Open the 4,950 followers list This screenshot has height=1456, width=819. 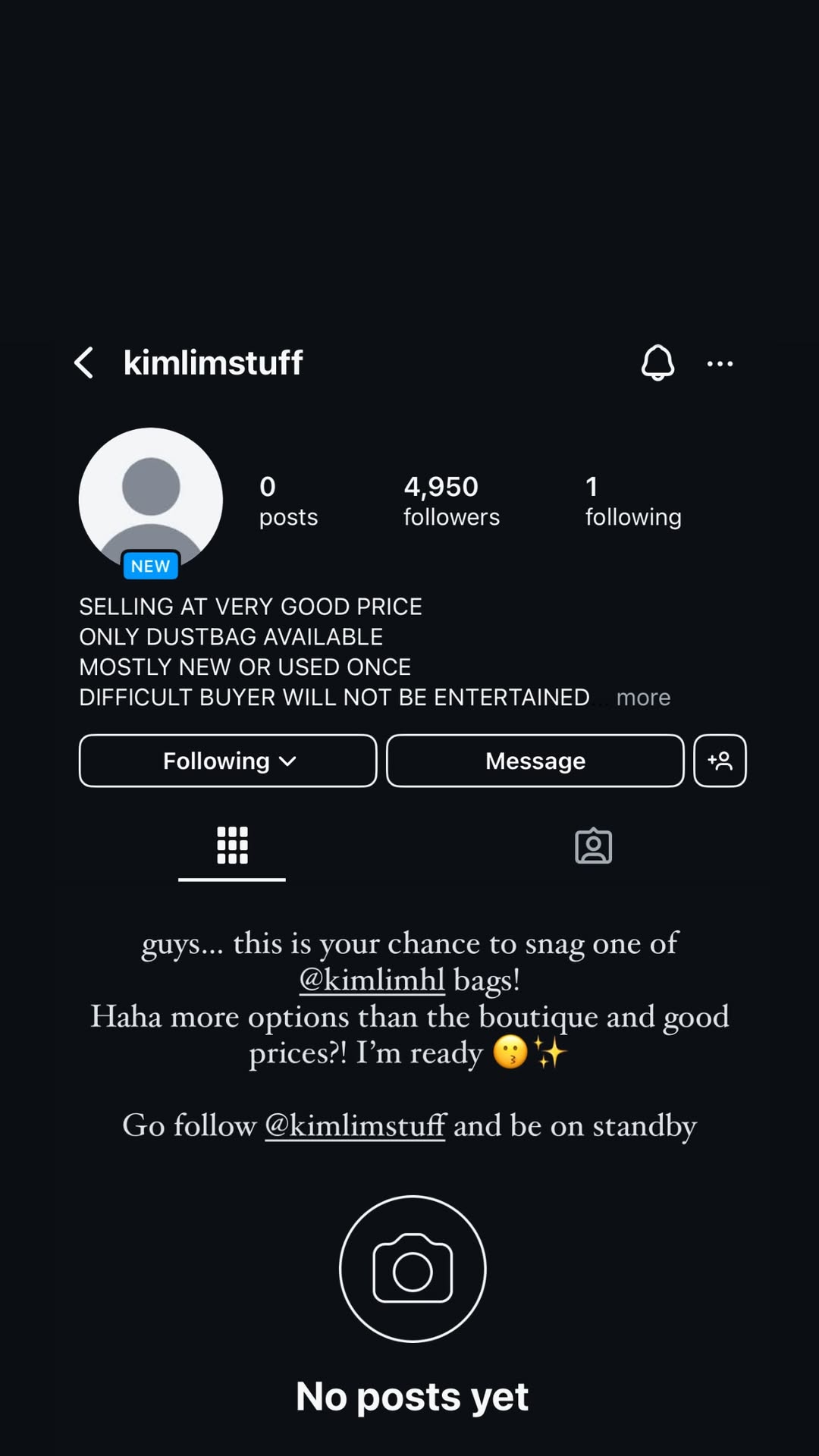click(x=451, y=500)
